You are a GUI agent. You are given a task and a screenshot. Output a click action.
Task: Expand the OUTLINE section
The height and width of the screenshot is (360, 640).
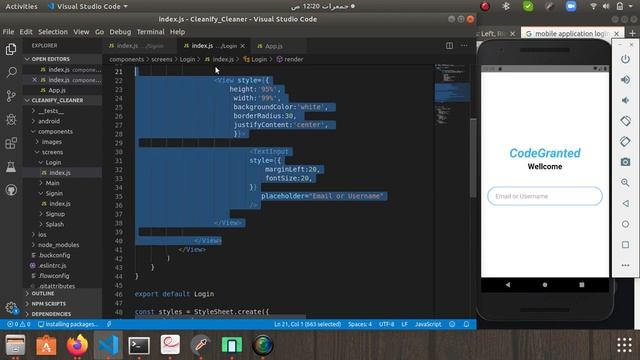pyautogui.click(x=42, y=293)
